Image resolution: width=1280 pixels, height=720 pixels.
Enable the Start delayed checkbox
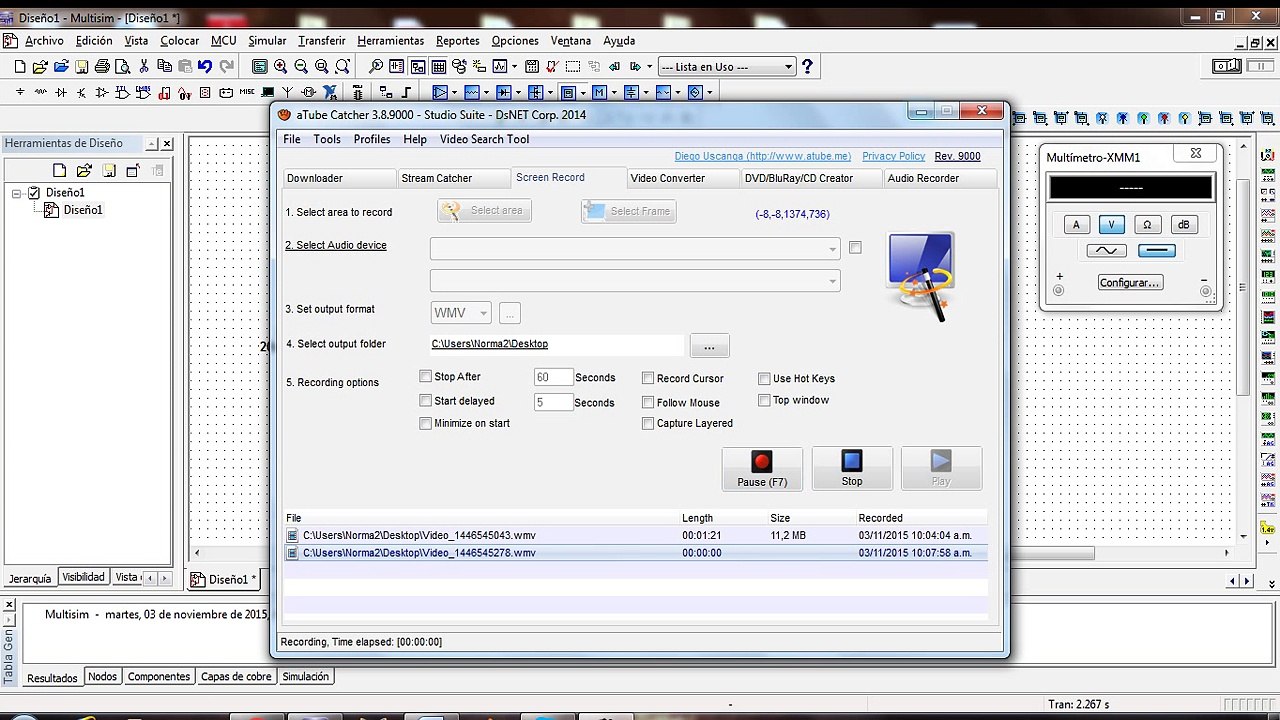426,401
